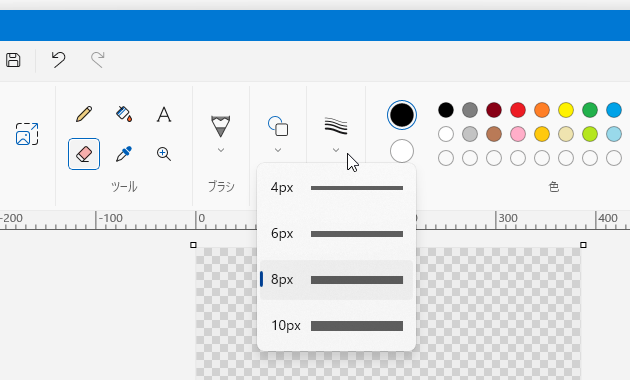Click the image selection resize icon
The height and width of the screenshot is (380, 630).
coord(27,134)
